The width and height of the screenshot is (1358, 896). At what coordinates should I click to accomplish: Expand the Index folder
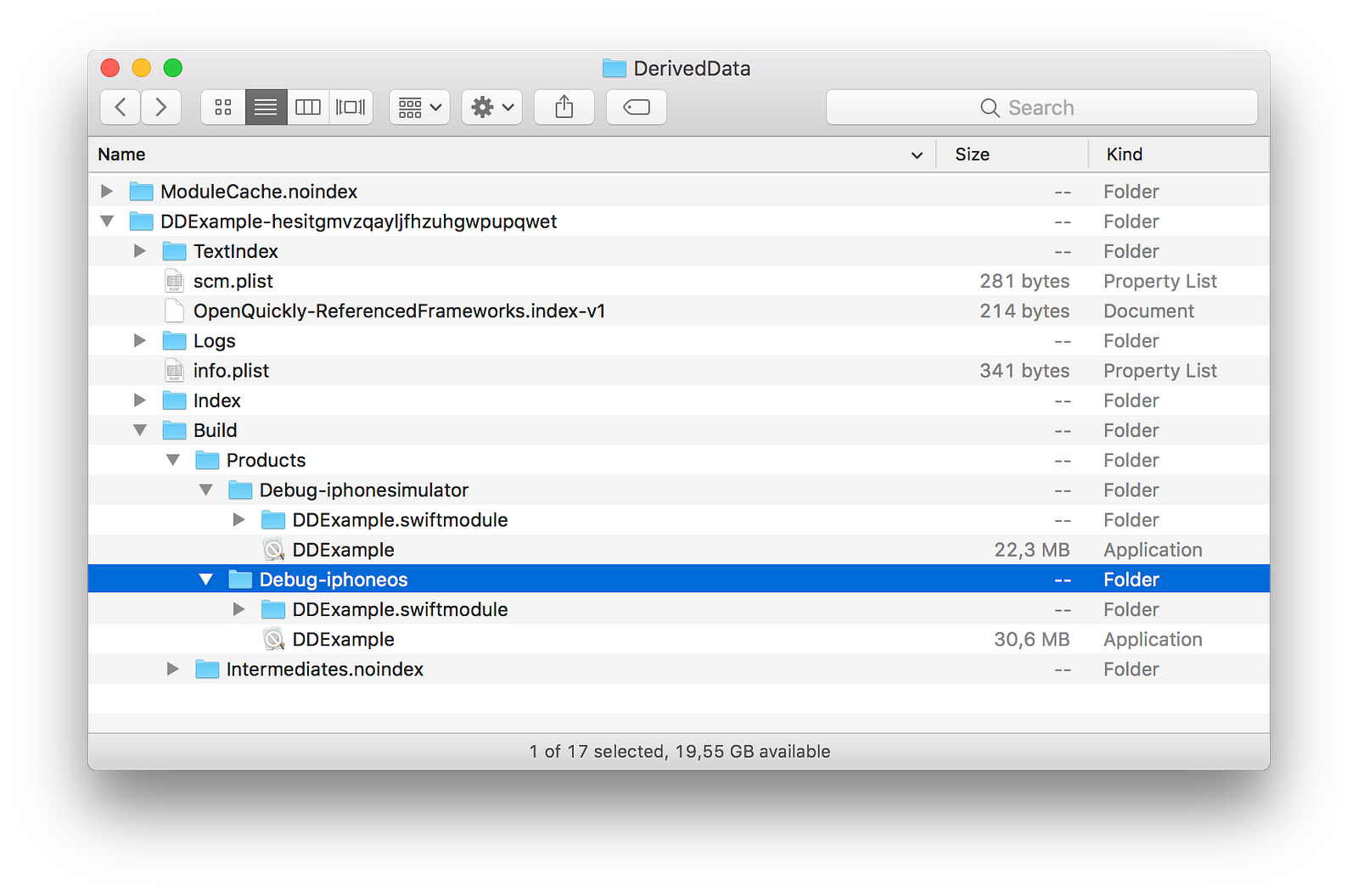140,400
